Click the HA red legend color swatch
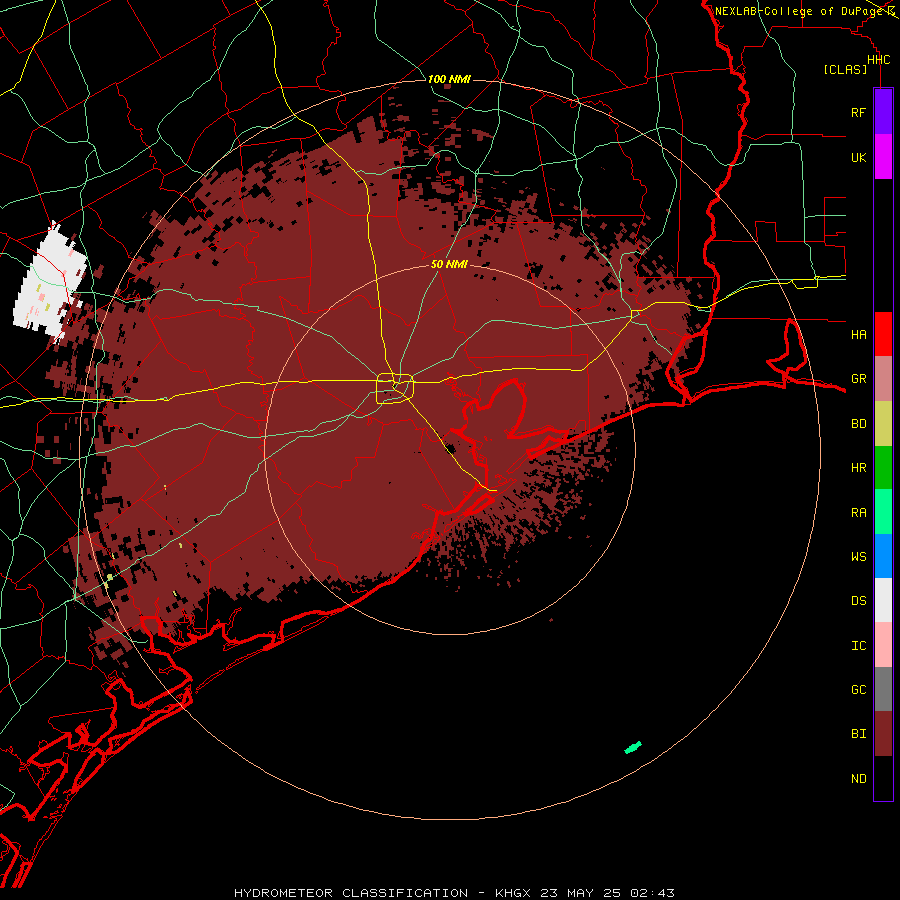 pos(883,334)
